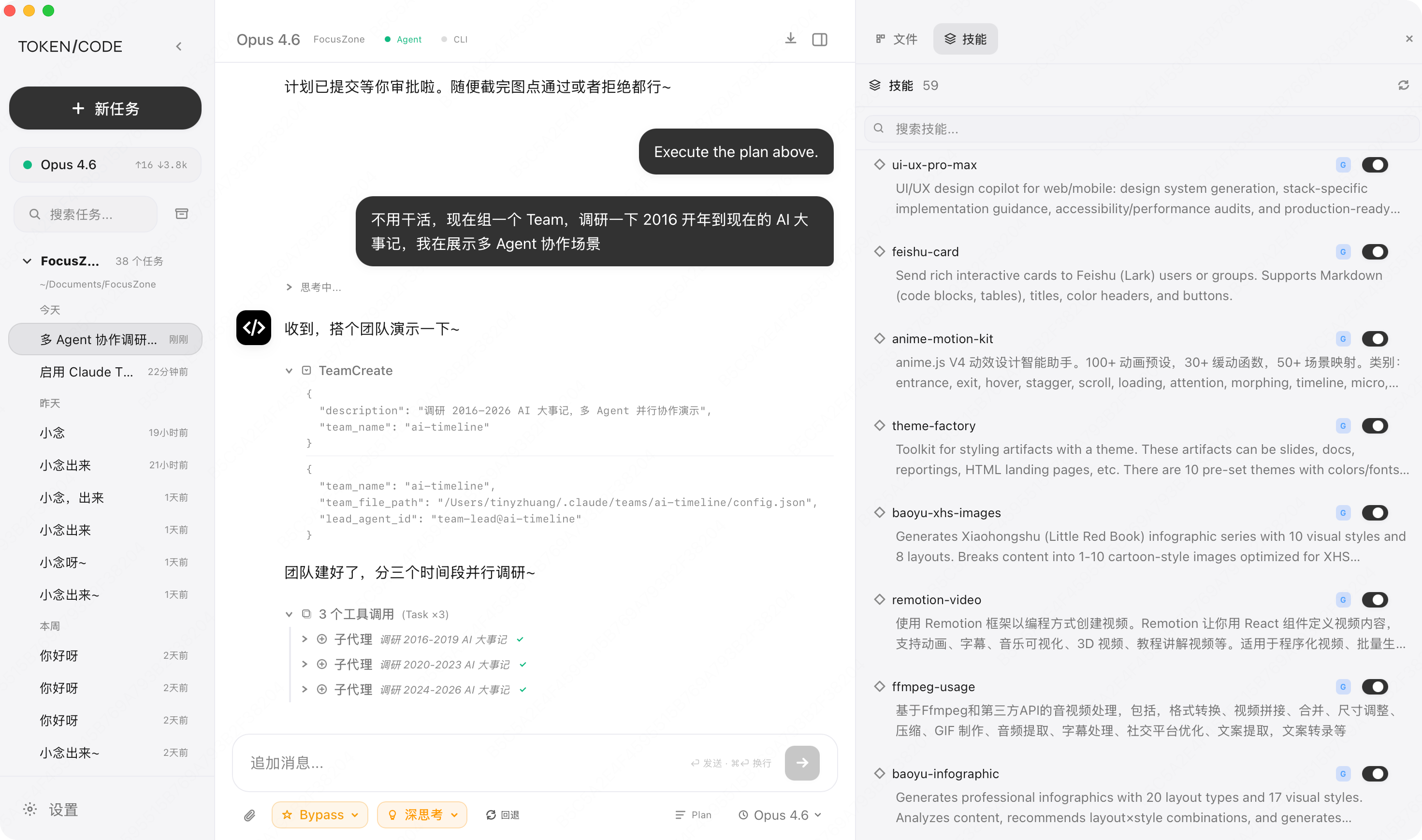Click the G badge on remotion-video
This screenshot has width=1422, height=840.
(1343, 599)
